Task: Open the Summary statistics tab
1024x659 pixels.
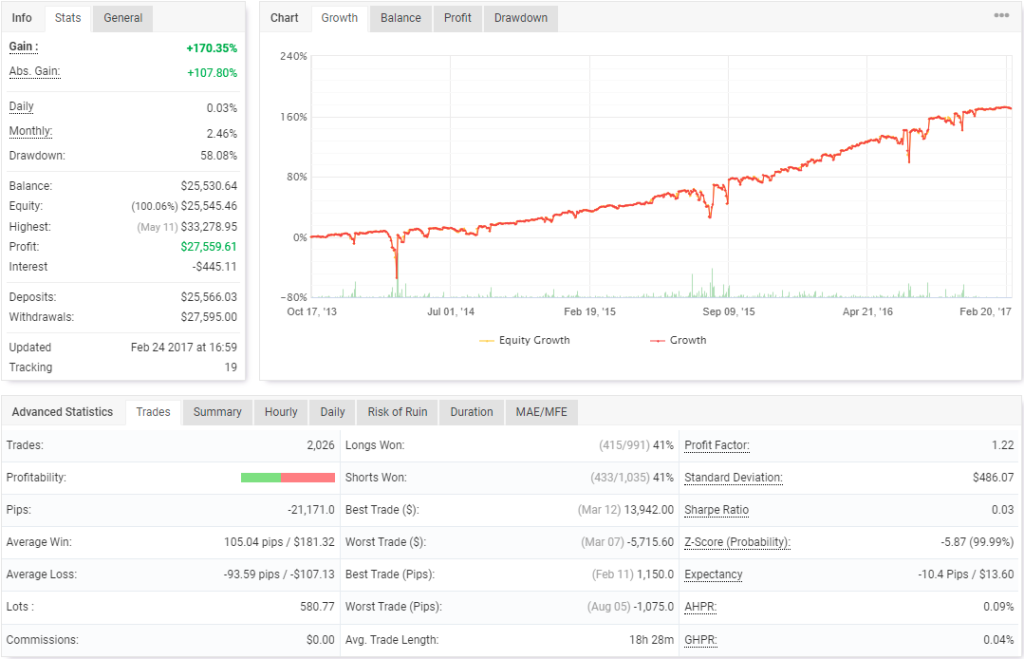Action: [217, 412]
